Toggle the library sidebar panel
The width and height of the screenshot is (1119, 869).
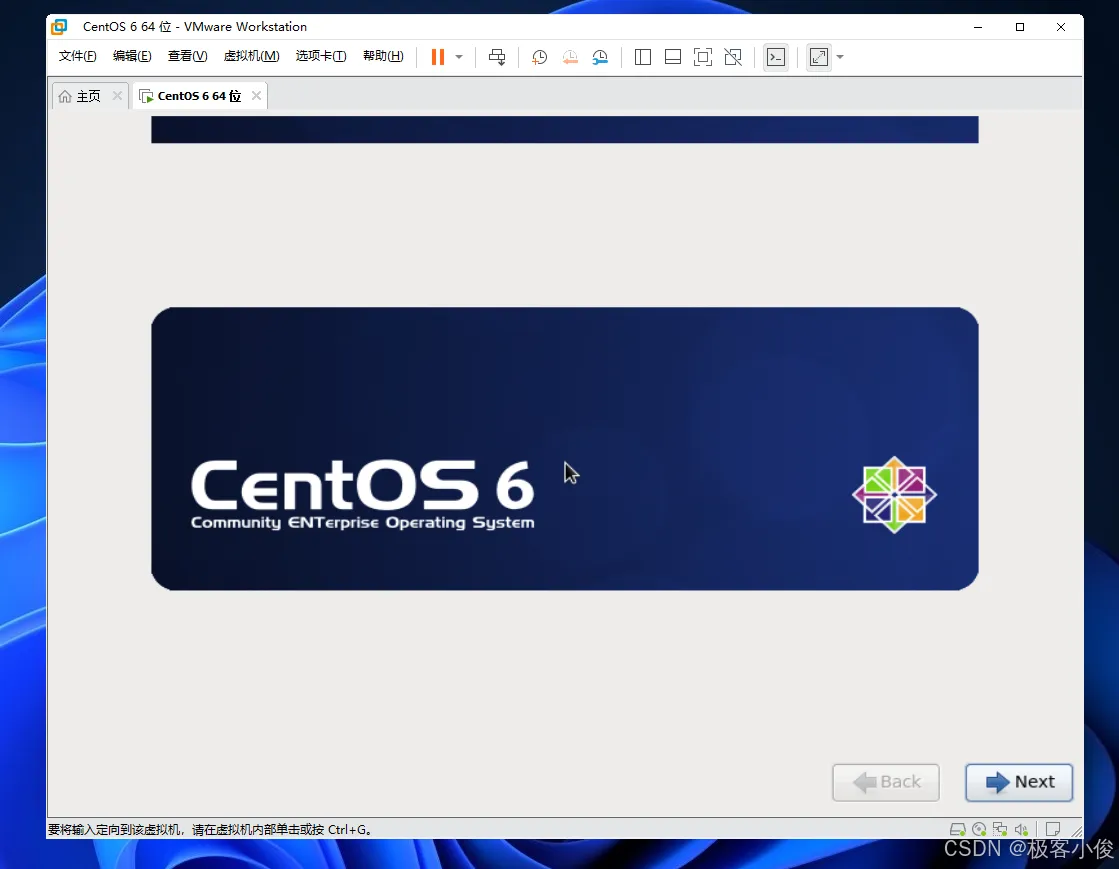pyautogui.click(x=642, y=57)
